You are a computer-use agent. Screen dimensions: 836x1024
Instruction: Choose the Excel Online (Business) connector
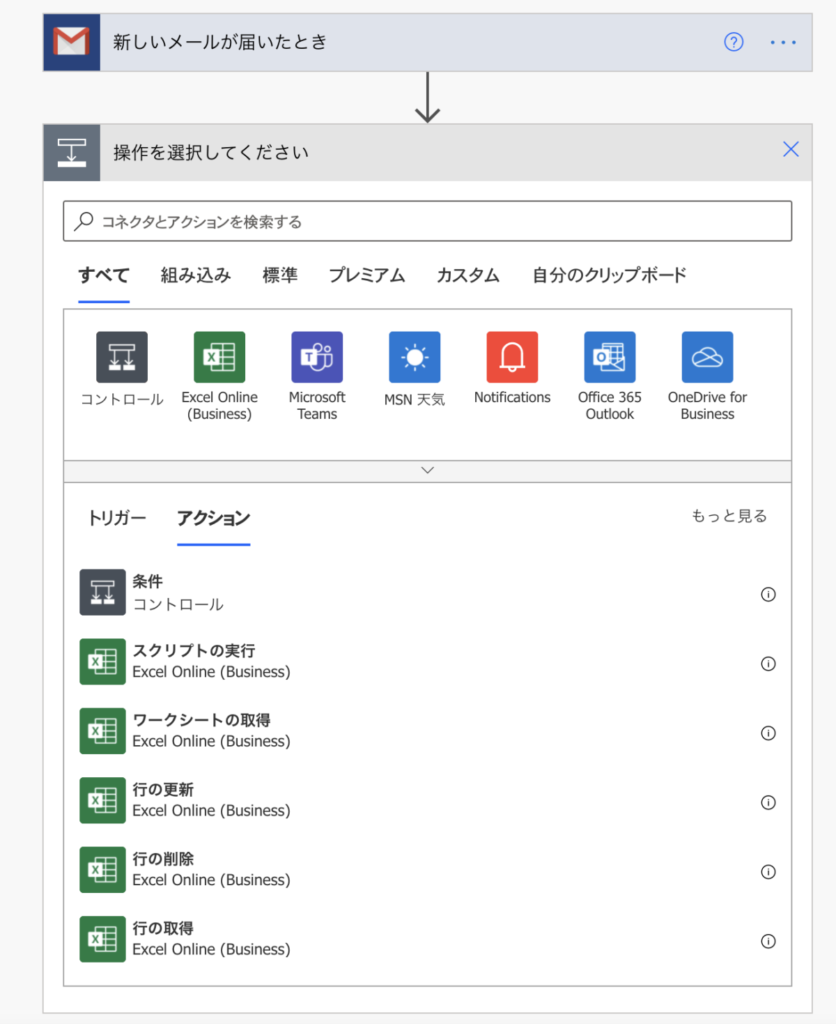pos(219,377)
